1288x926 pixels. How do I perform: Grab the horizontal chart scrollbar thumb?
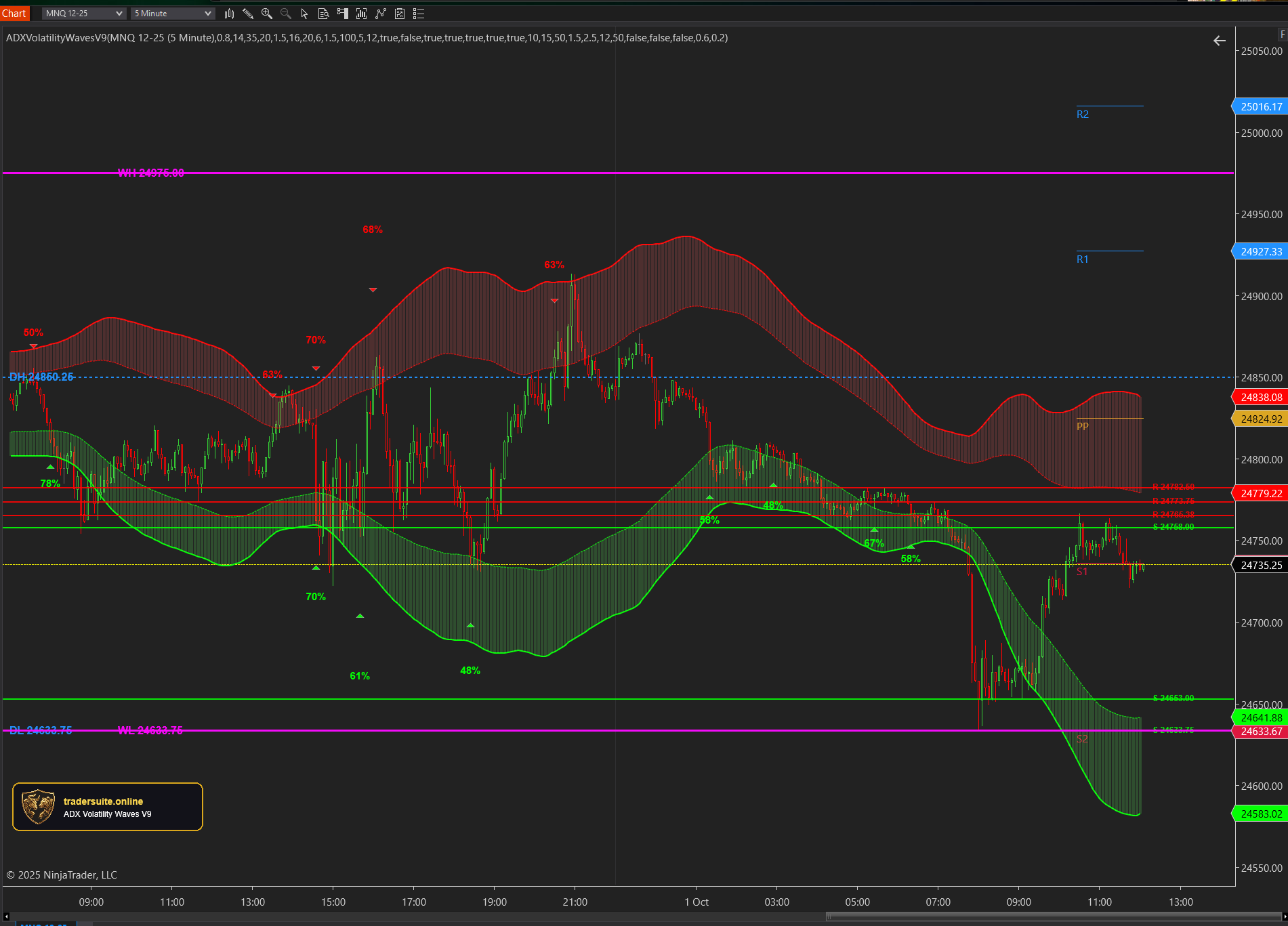point(1052,917)
